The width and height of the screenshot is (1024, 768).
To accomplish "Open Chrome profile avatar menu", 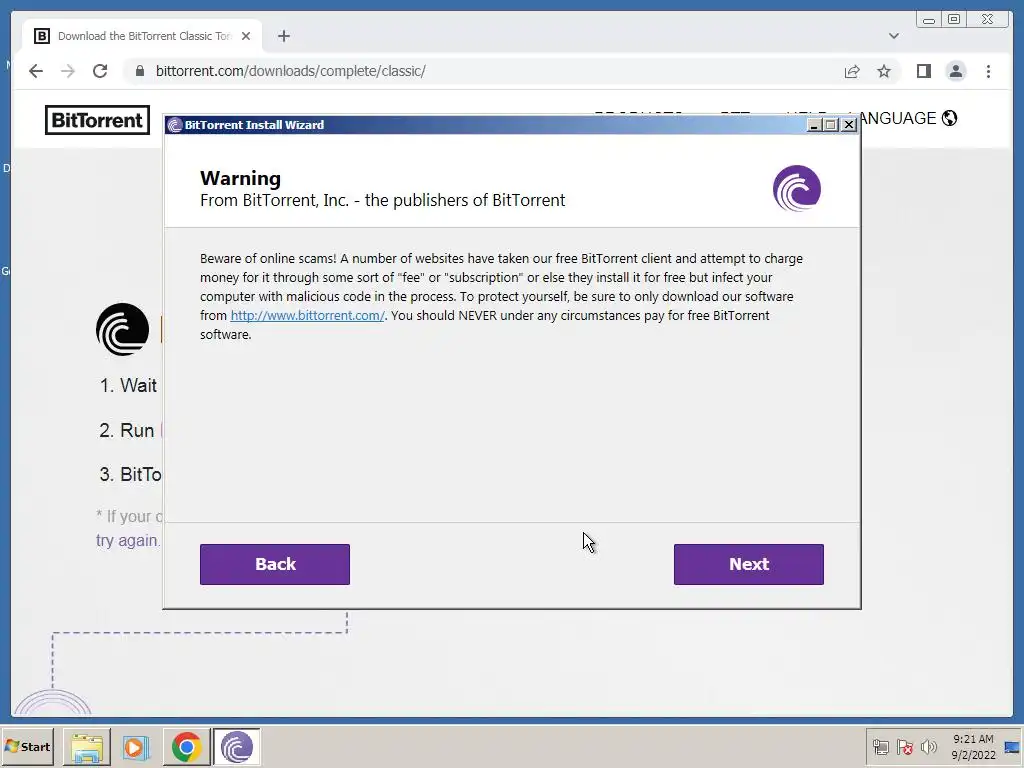I will (x=956, y=71).
